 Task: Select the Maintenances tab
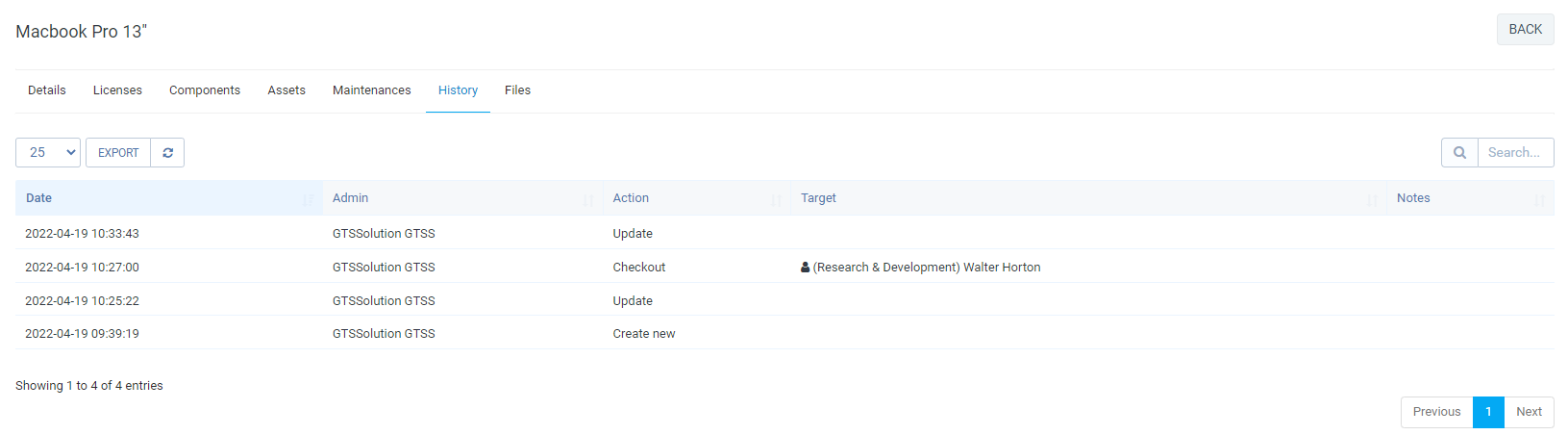[372, 90]
